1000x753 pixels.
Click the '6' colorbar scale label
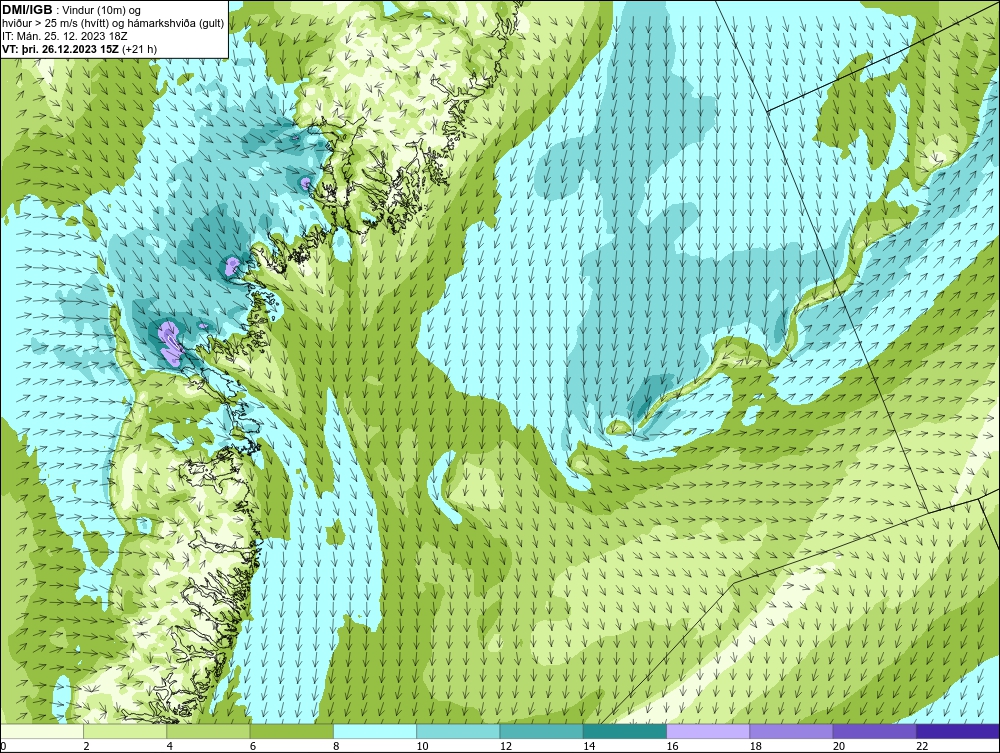point(253,747)
